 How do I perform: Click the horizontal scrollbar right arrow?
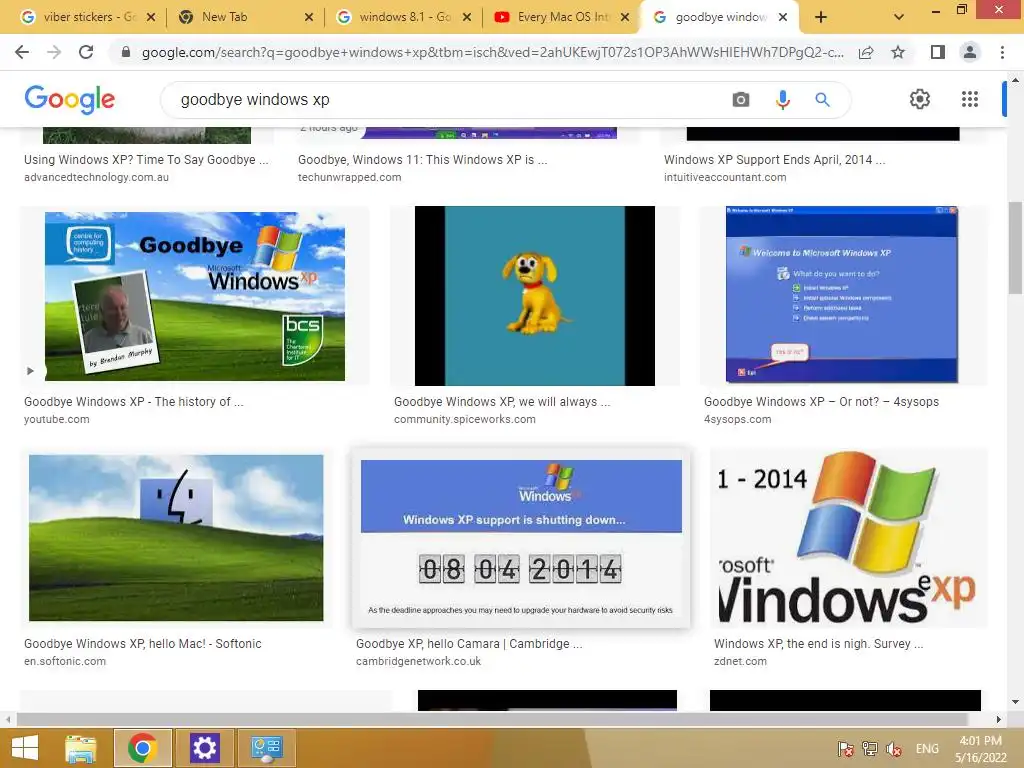(998, 720)
